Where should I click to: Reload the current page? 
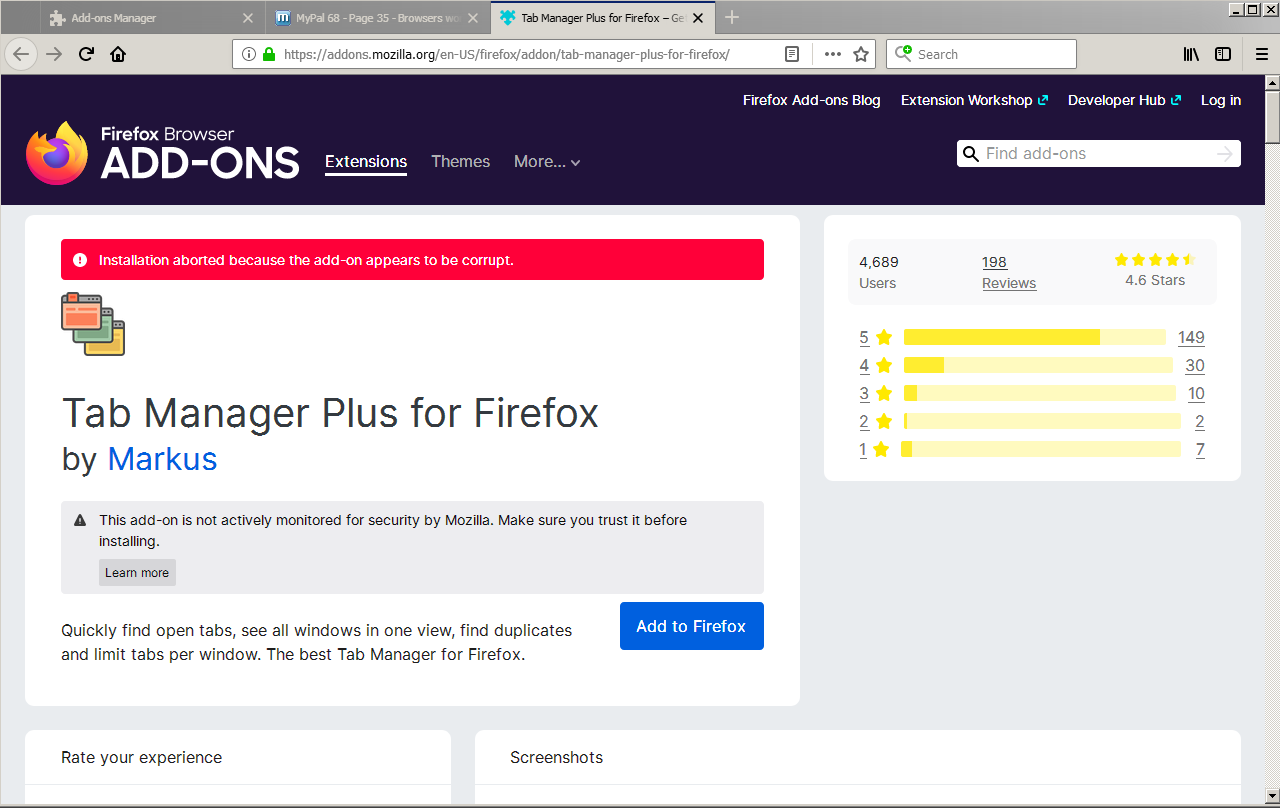86,54
